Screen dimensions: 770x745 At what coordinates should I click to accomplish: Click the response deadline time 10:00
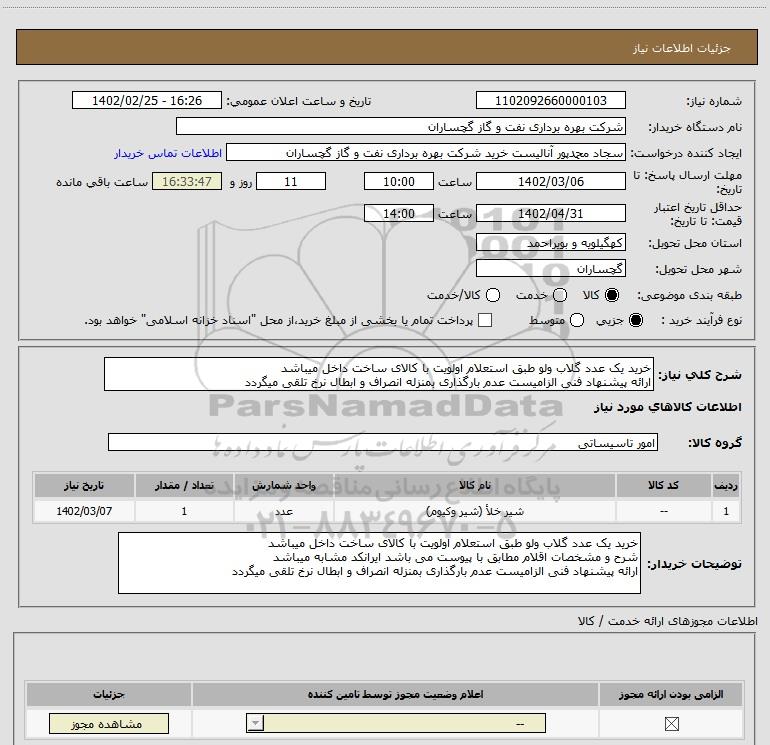[x=399, y=181]
